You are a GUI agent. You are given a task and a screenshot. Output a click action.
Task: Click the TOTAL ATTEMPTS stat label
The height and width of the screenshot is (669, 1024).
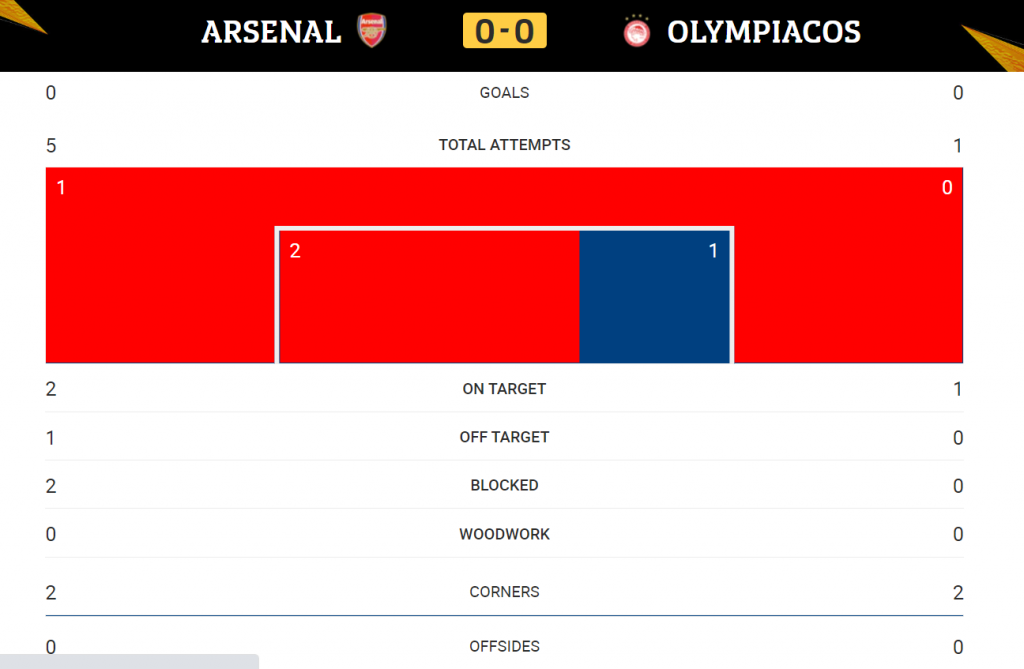[504, 145]
